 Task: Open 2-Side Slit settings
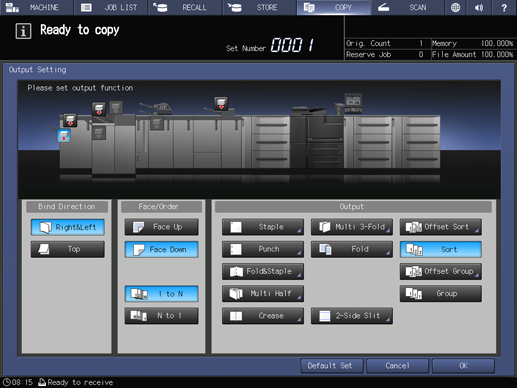352,316
